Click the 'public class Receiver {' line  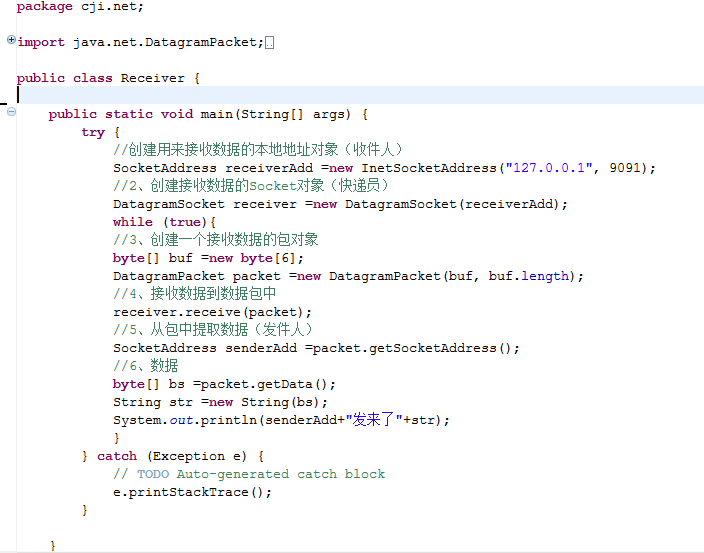click(108, 78)
